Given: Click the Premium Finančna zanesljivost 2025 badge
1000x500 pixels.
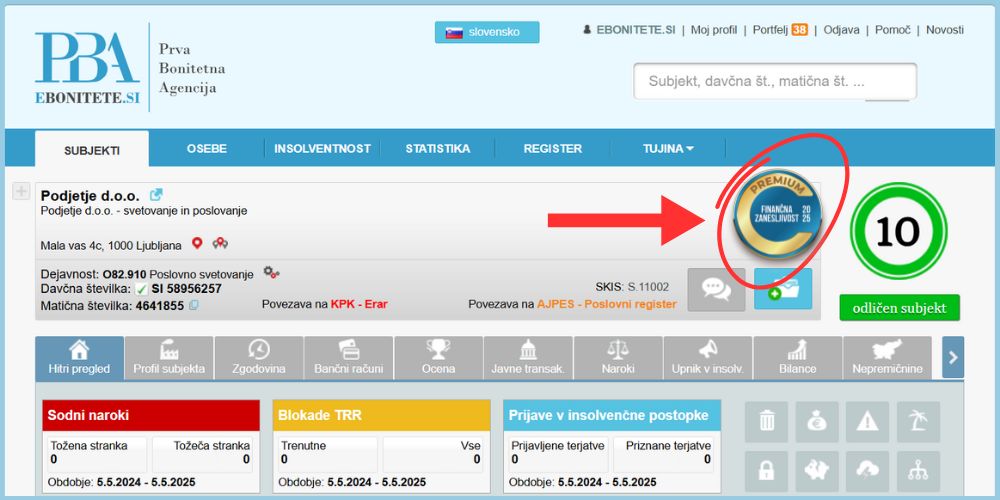Looking at the screenshot, I should tap(777, 214).
